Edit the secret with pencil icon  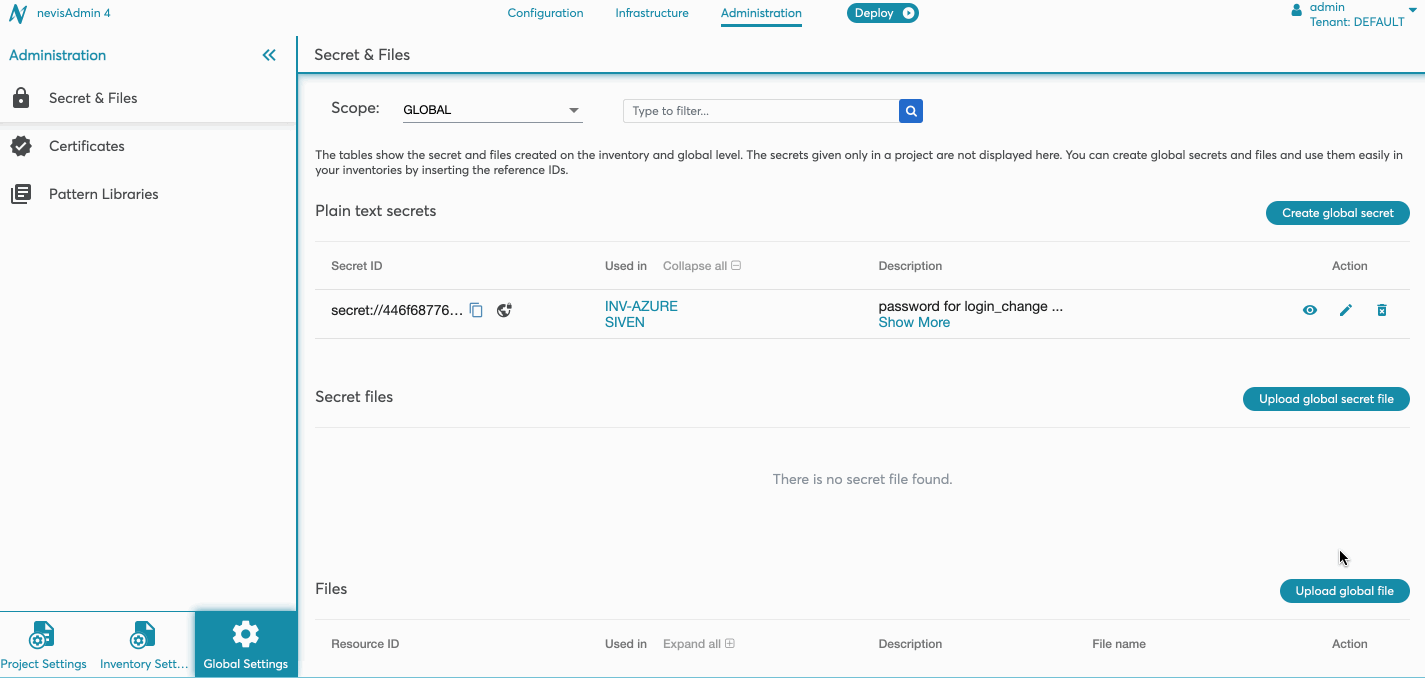[1345, 310]
